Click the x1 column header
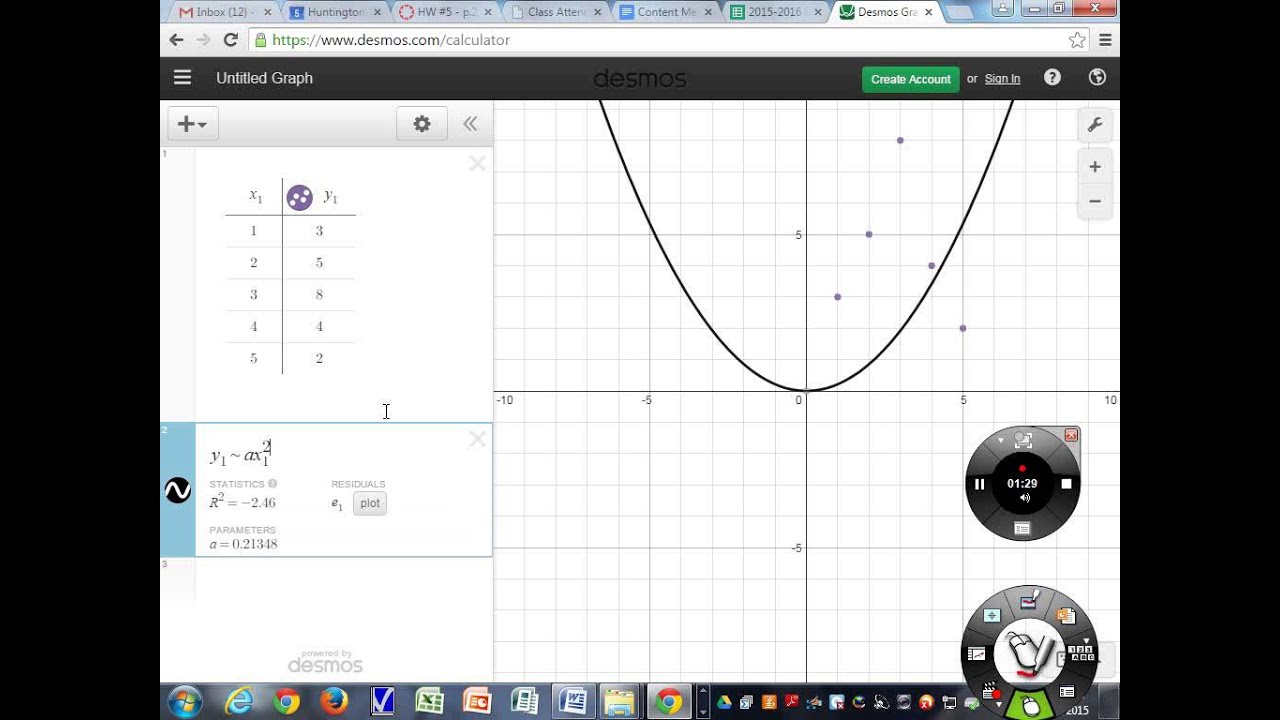This screenshot has width=1280, height=720. click(x=255, y=196)
